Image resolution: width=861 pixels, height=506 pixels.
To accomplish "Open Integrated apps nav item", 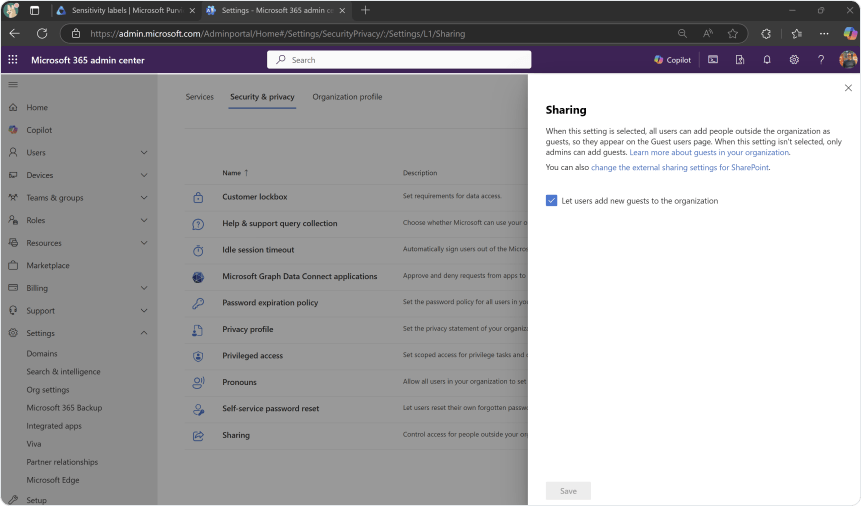I will [54, 426].
